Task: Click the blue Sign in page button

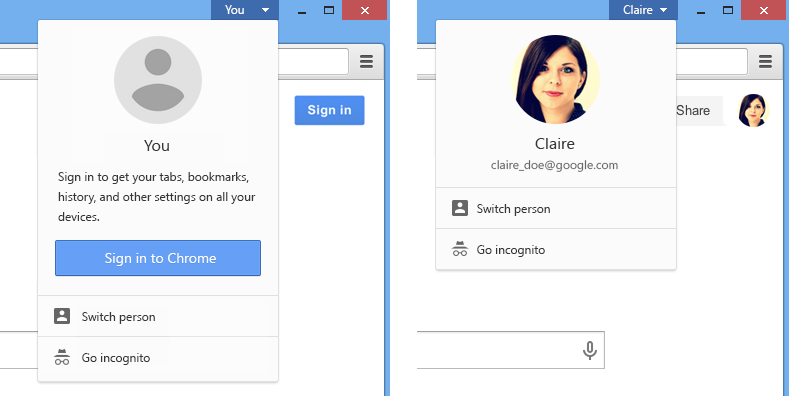Action: point(330,110)
